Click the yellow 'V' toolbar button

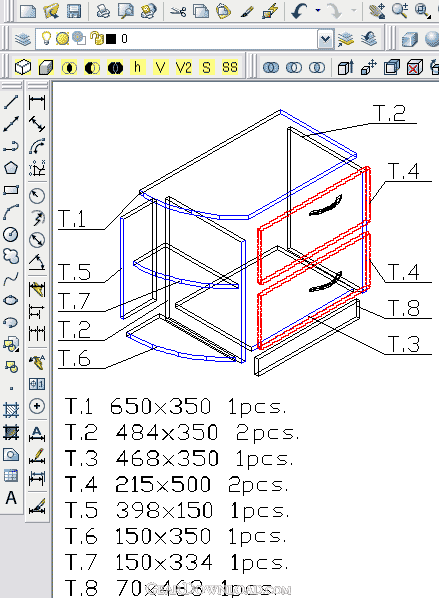(x=161, y=68)
